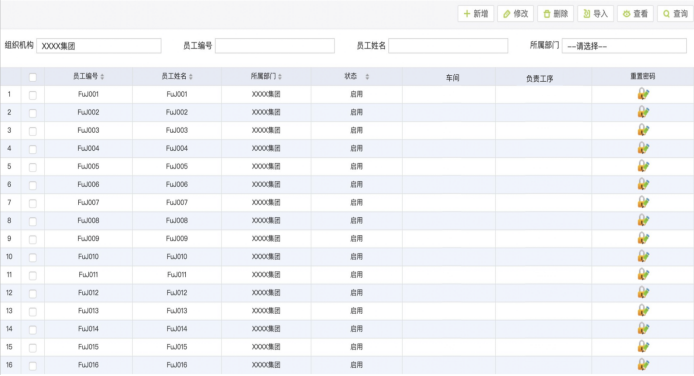Reset password for employee FuJ005
Screen dimensions: 694x376
pos(643,166)
